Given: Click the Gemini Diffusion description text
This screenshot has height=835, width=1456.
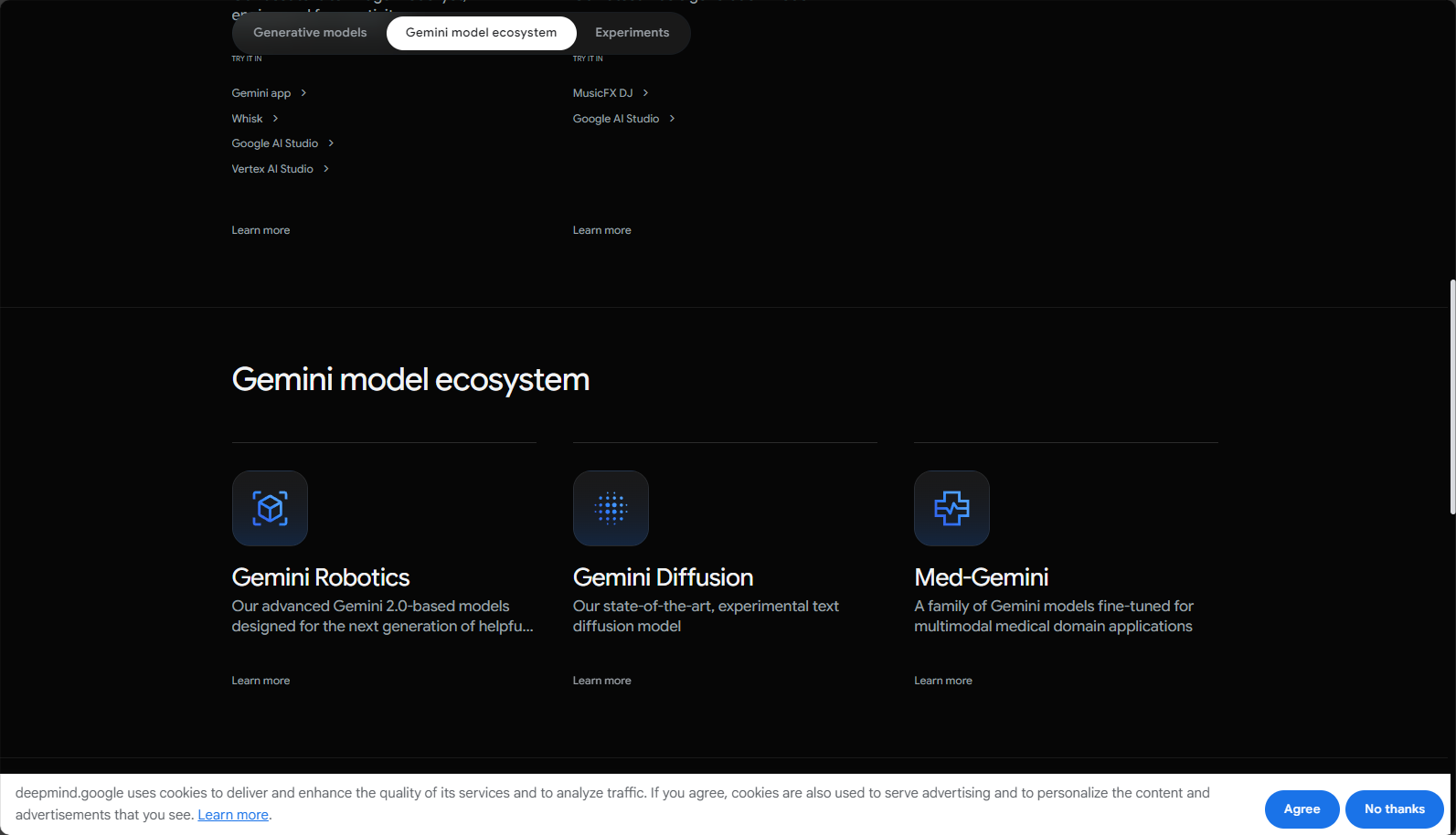Looking at the screenshot, I should coord(706,617).
